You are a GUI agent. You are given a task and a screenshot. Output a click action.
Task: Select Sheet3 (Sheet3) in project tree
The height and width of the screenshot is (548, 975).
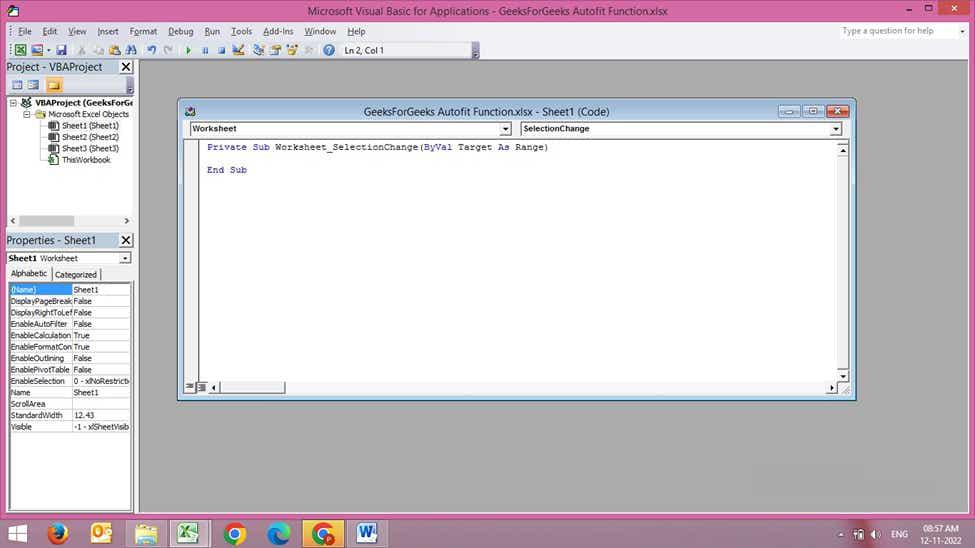(x=90, y=149)
